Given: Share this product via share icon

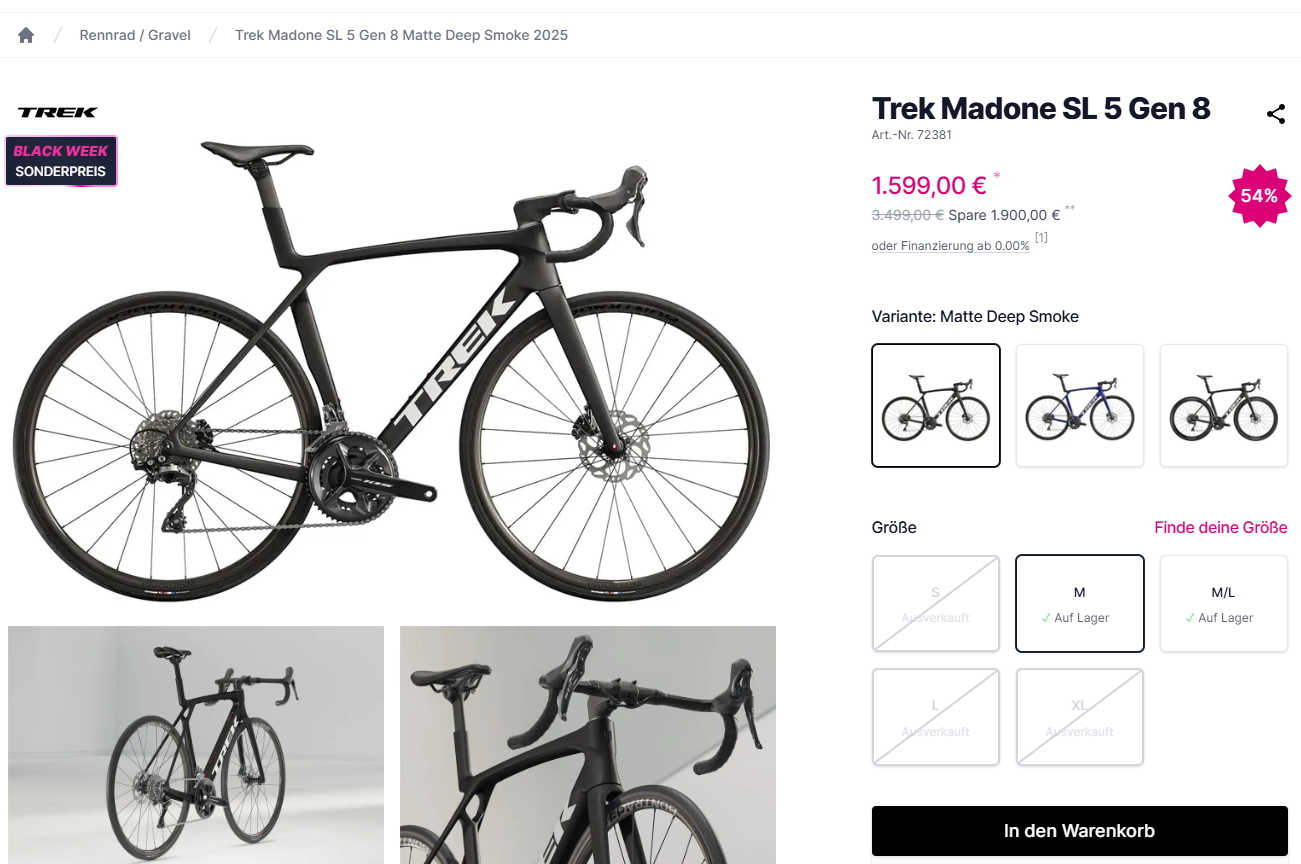Looking at the screenshot, I should [x=1276, y=114].
